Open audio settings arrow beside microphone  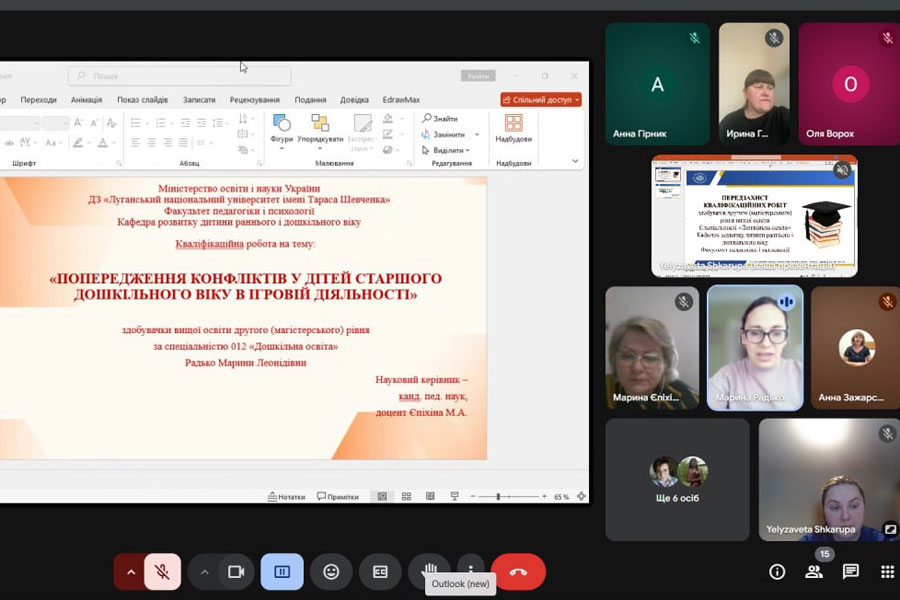(x=130, y=572)
